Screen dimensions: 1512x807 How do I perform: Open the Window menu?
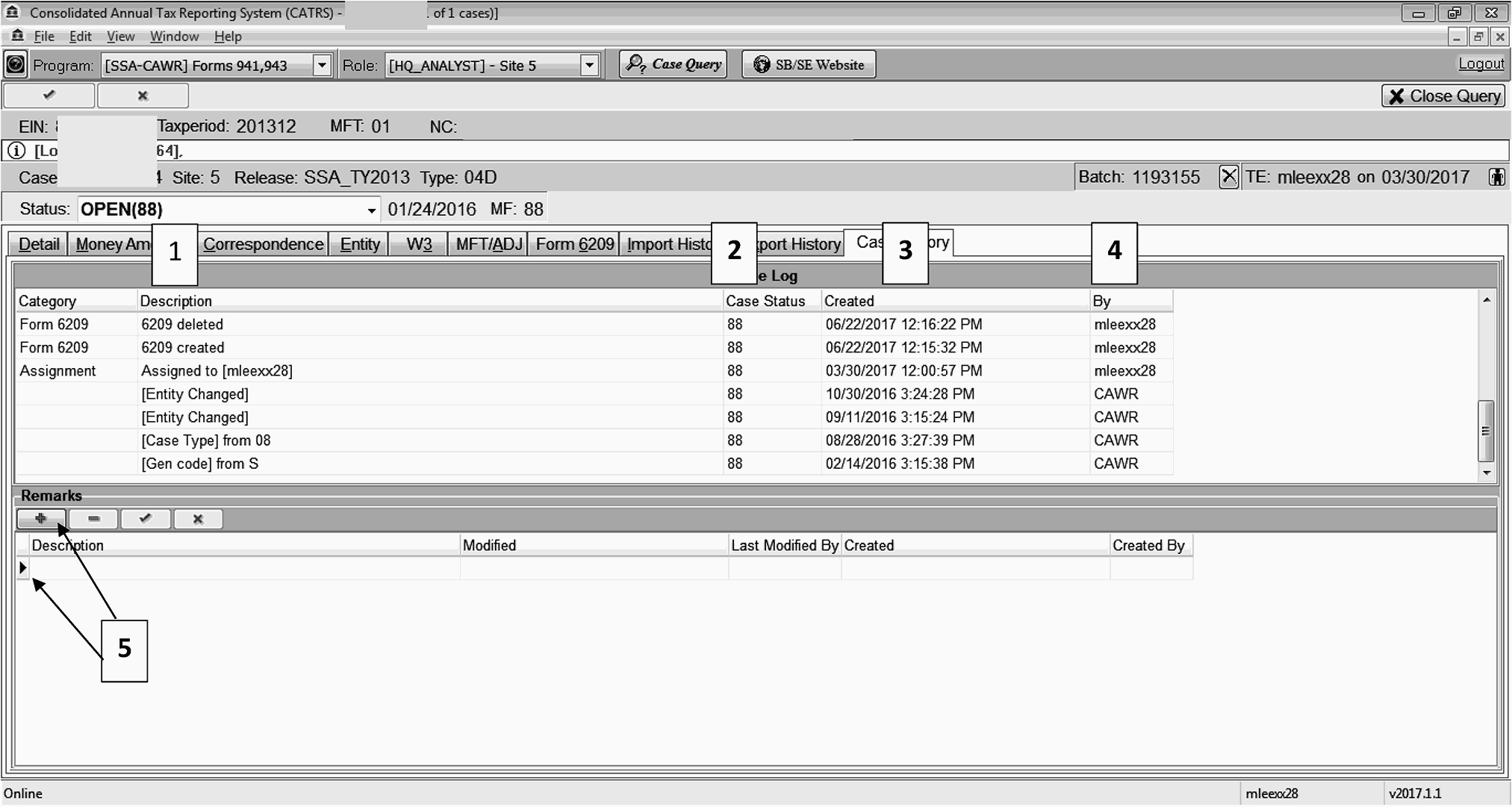174,36
